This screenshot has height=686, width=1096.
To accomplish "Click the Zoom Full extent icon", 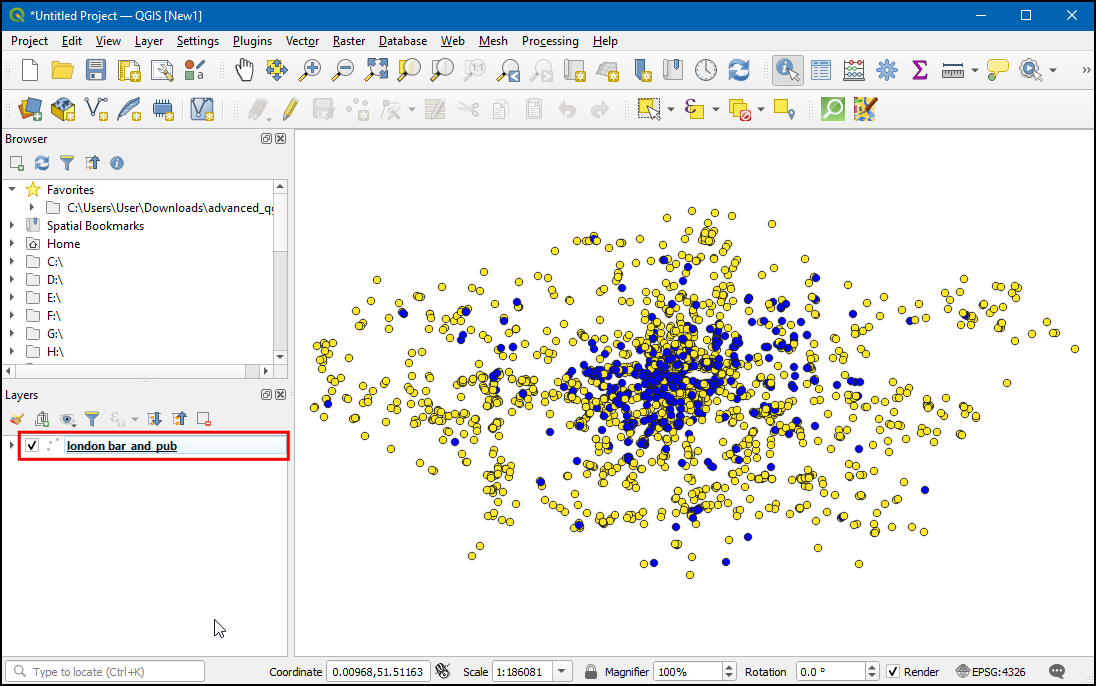I will (376, 70).
